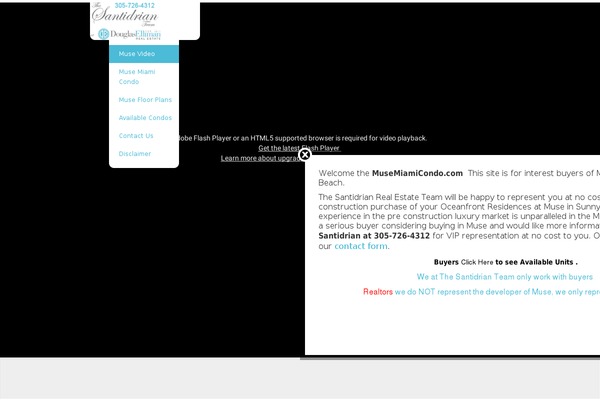View Available Condos menu item
Viewport: 600px width, 400px height.
(144, 118)
